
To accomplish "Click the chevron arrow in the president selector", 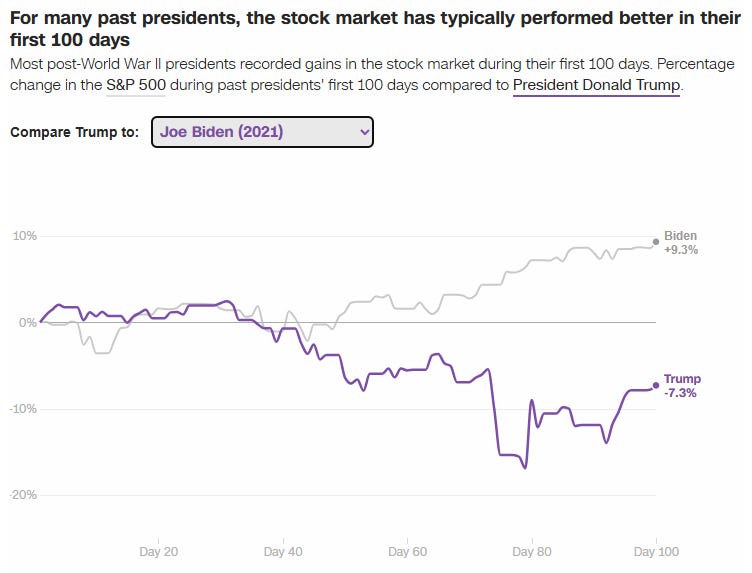I will (362, 132).
